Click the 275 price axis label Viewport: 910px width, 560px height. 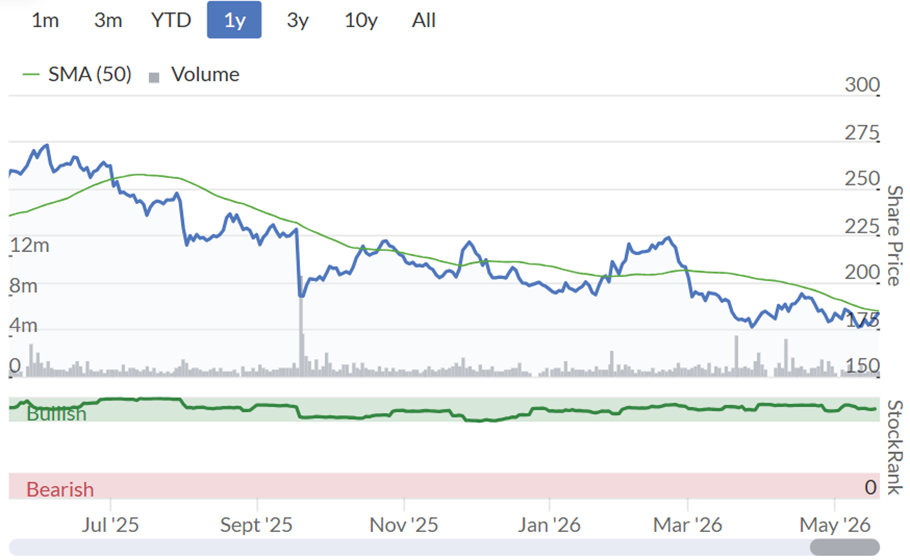coord(862,132)
